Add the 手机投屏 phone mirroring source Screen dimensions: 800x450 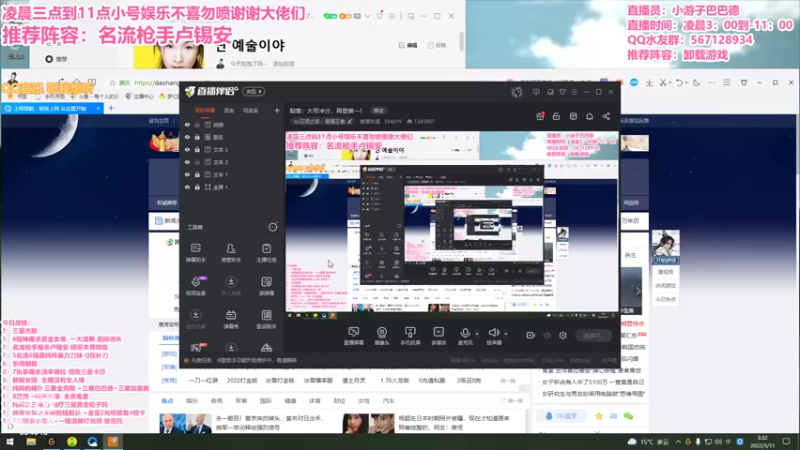(x=410, y=336)
